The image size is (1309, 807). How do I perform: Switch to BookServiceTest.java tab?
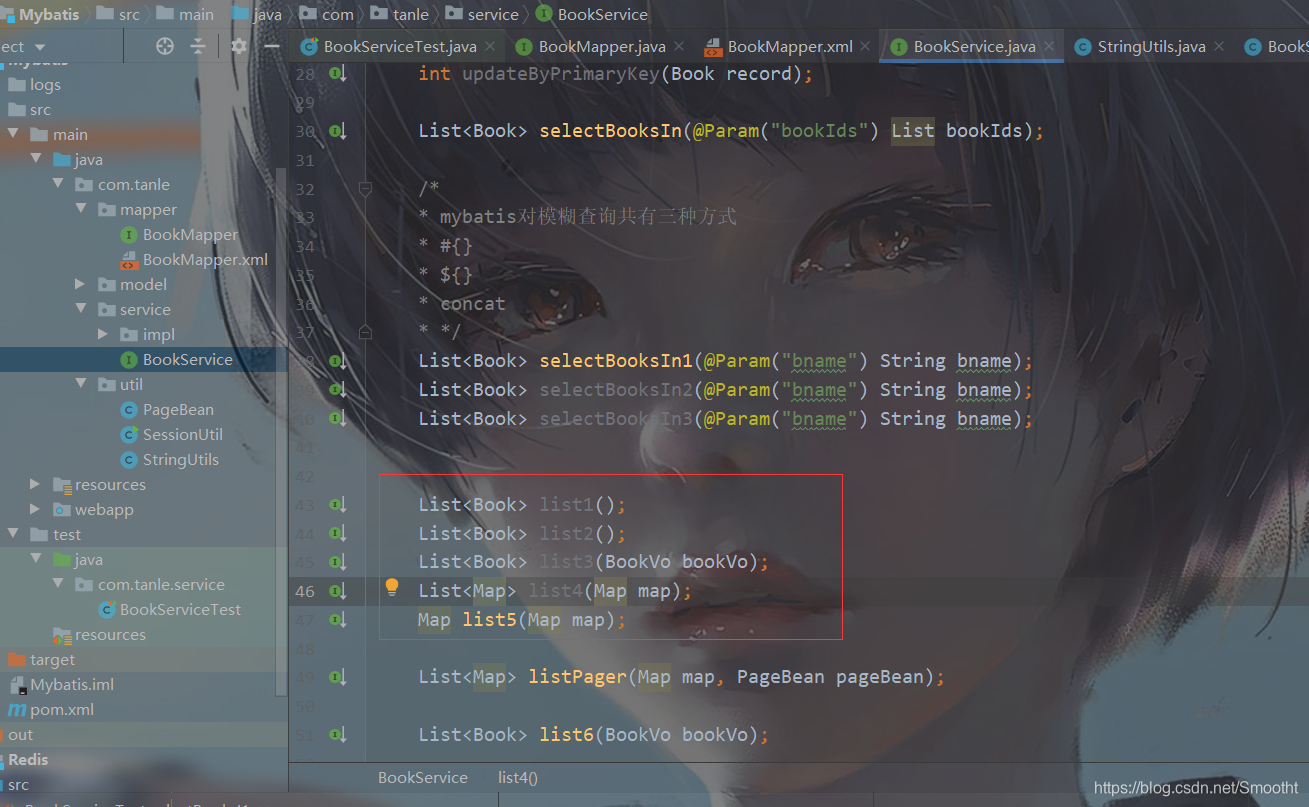point(400,46)
